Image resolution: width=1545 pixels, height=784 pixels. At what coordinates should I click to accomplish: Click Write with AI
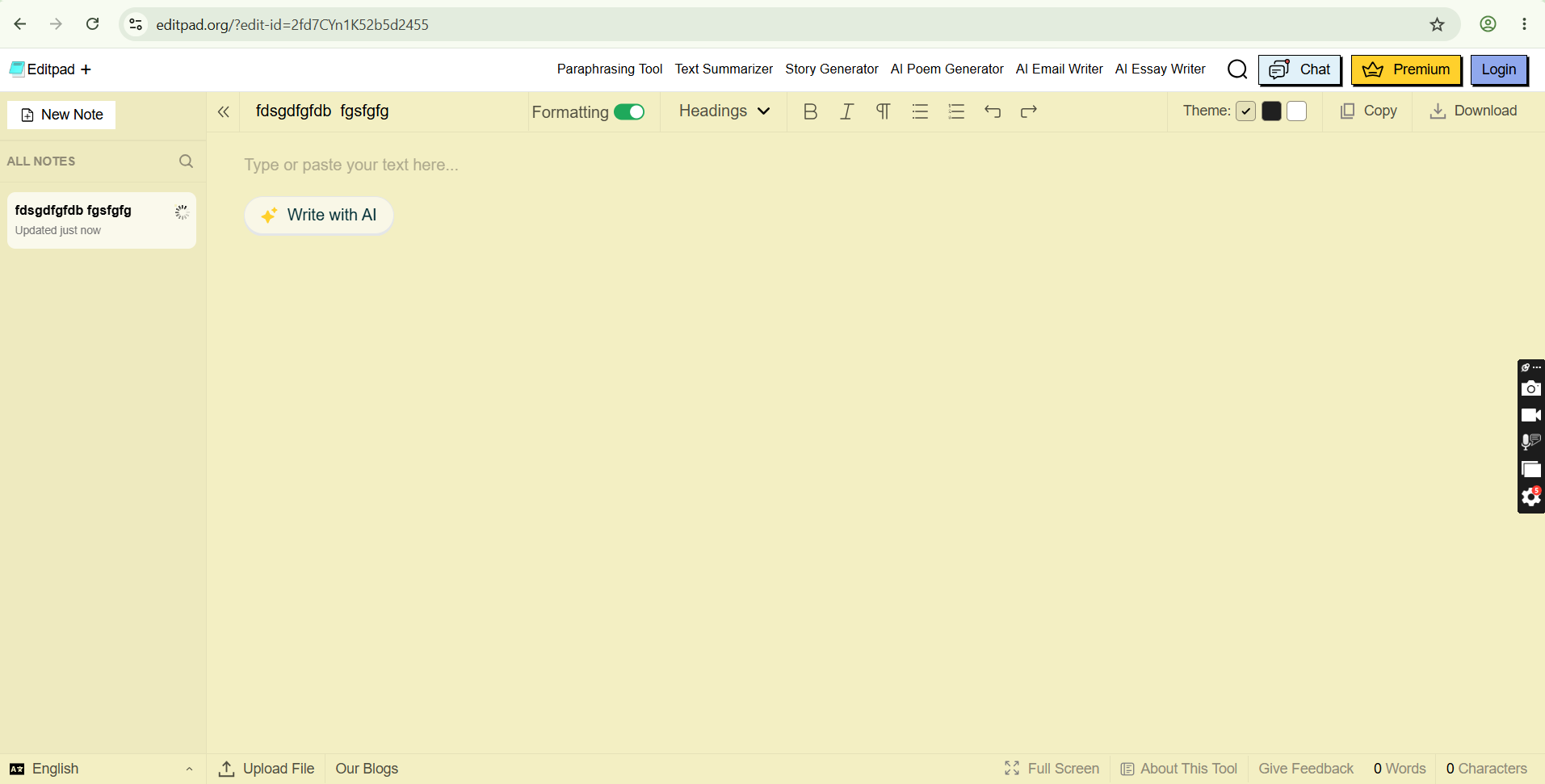pyautogui.click(x=319, y=216)
